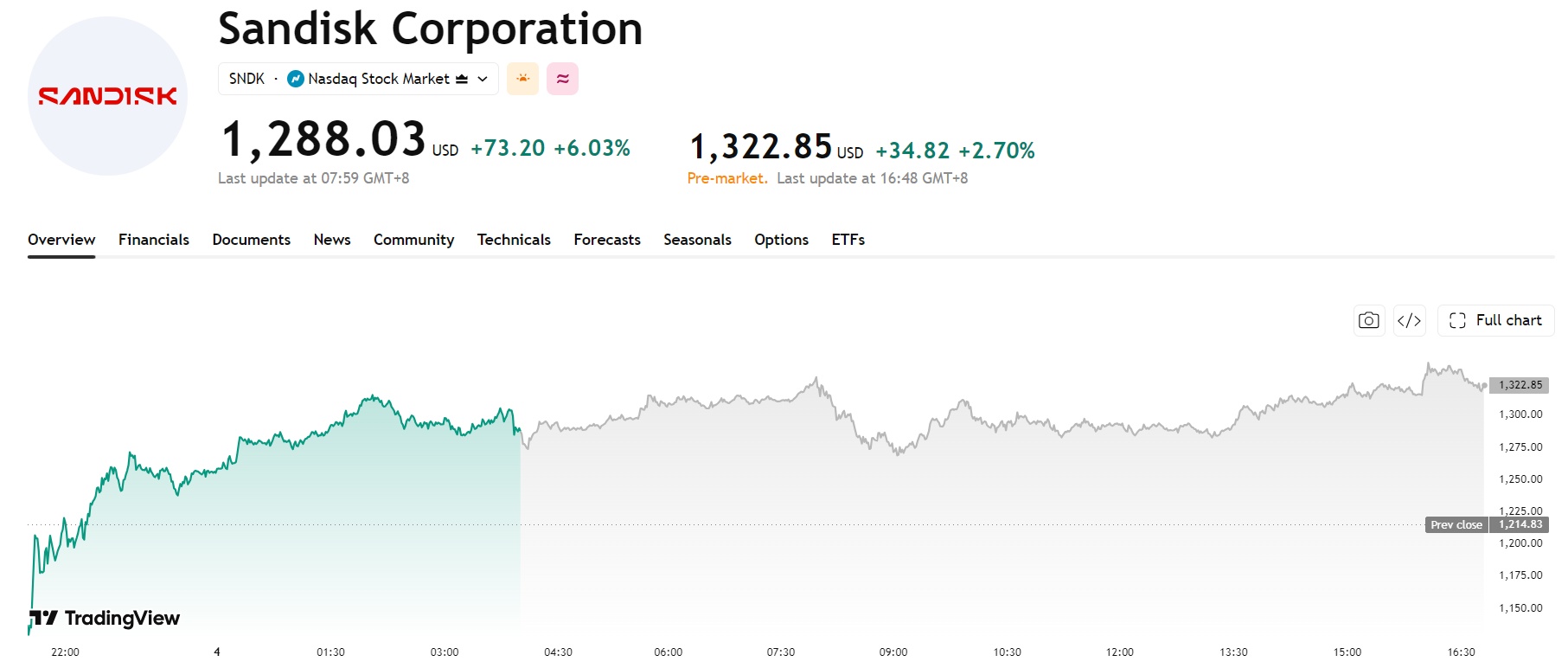Go to the News tab
Screen dimensions: 1568x668
pos(332,240)
